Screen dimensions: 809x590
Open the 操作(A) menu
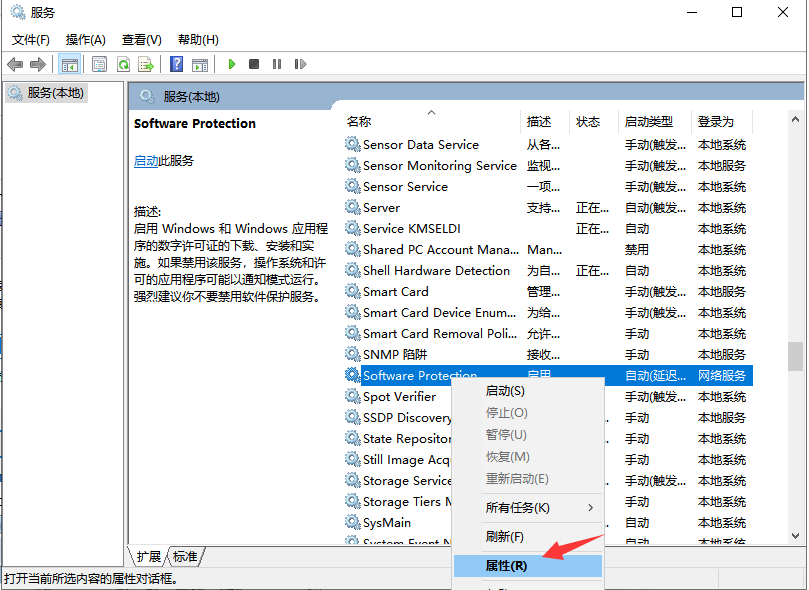click(x=86, y=40)
